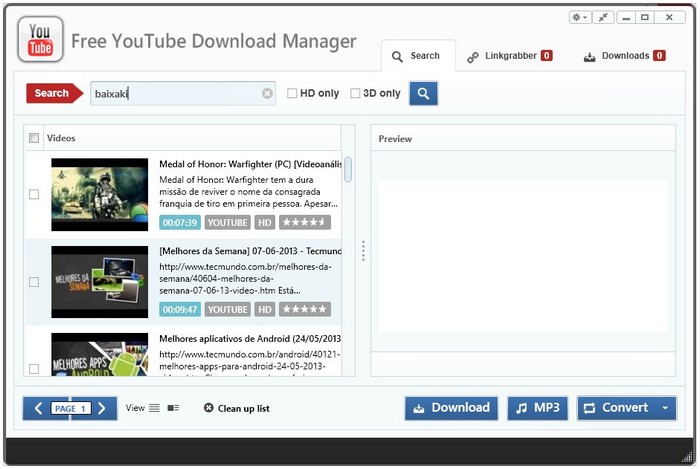The width and height of the screenshot is (700, 469).
Task: Switch to detailed thumbnail view icon
Action: (x=173, y=408)
